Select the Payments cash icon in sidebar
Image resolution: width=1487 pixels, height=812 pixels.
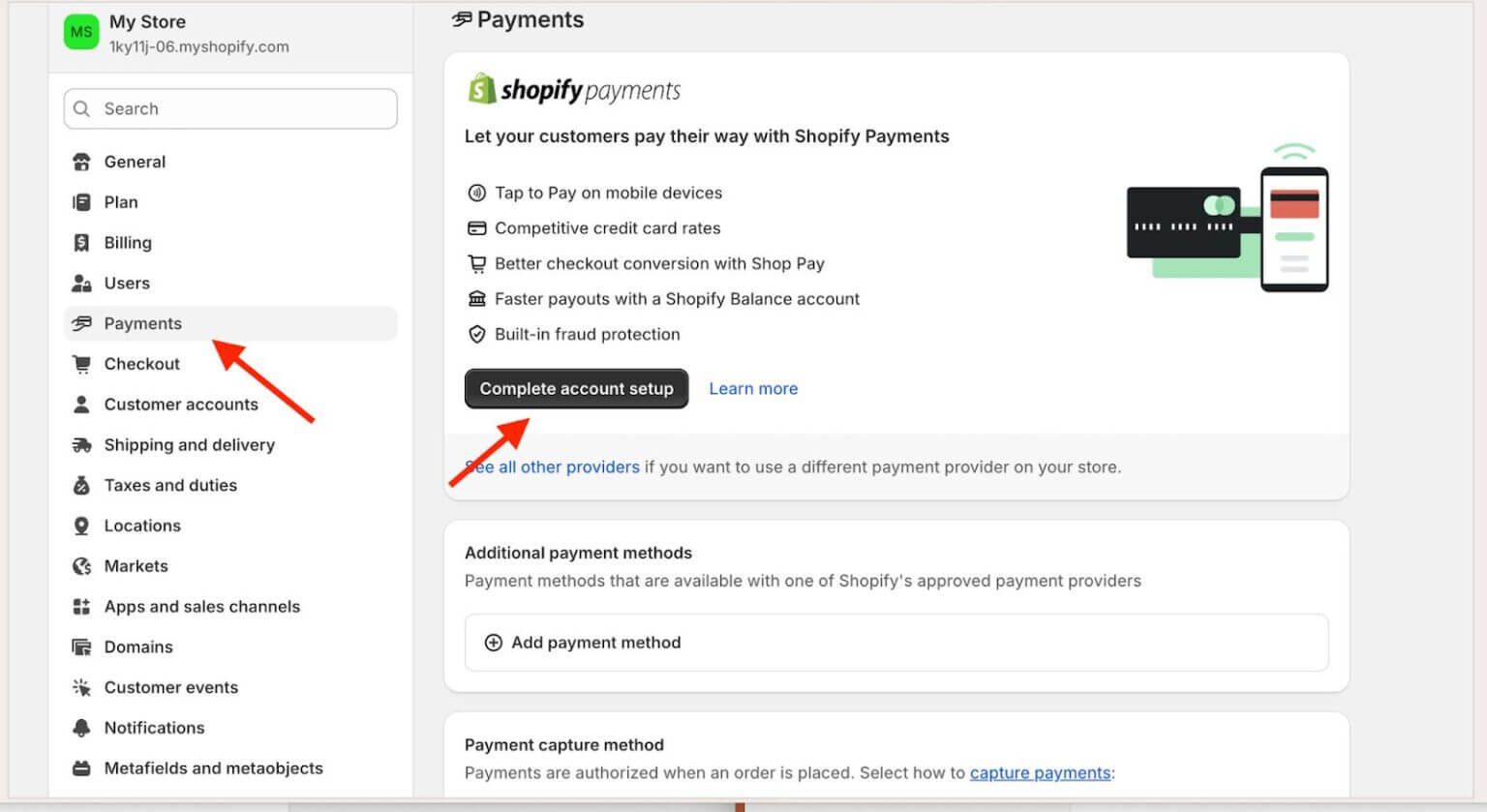[83, 323]
